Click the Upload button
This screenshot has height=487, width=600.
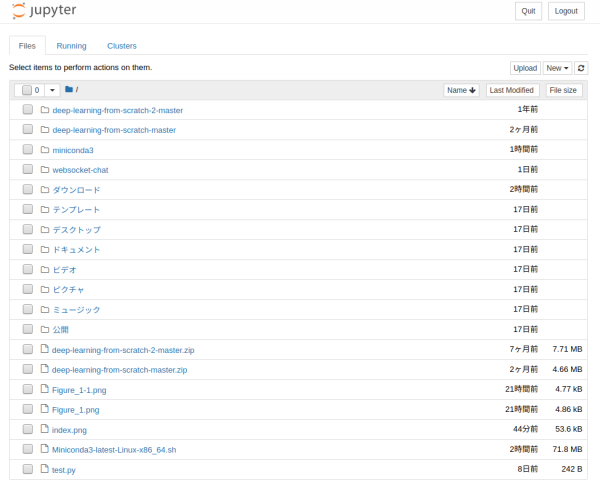(x=525, y=68)
